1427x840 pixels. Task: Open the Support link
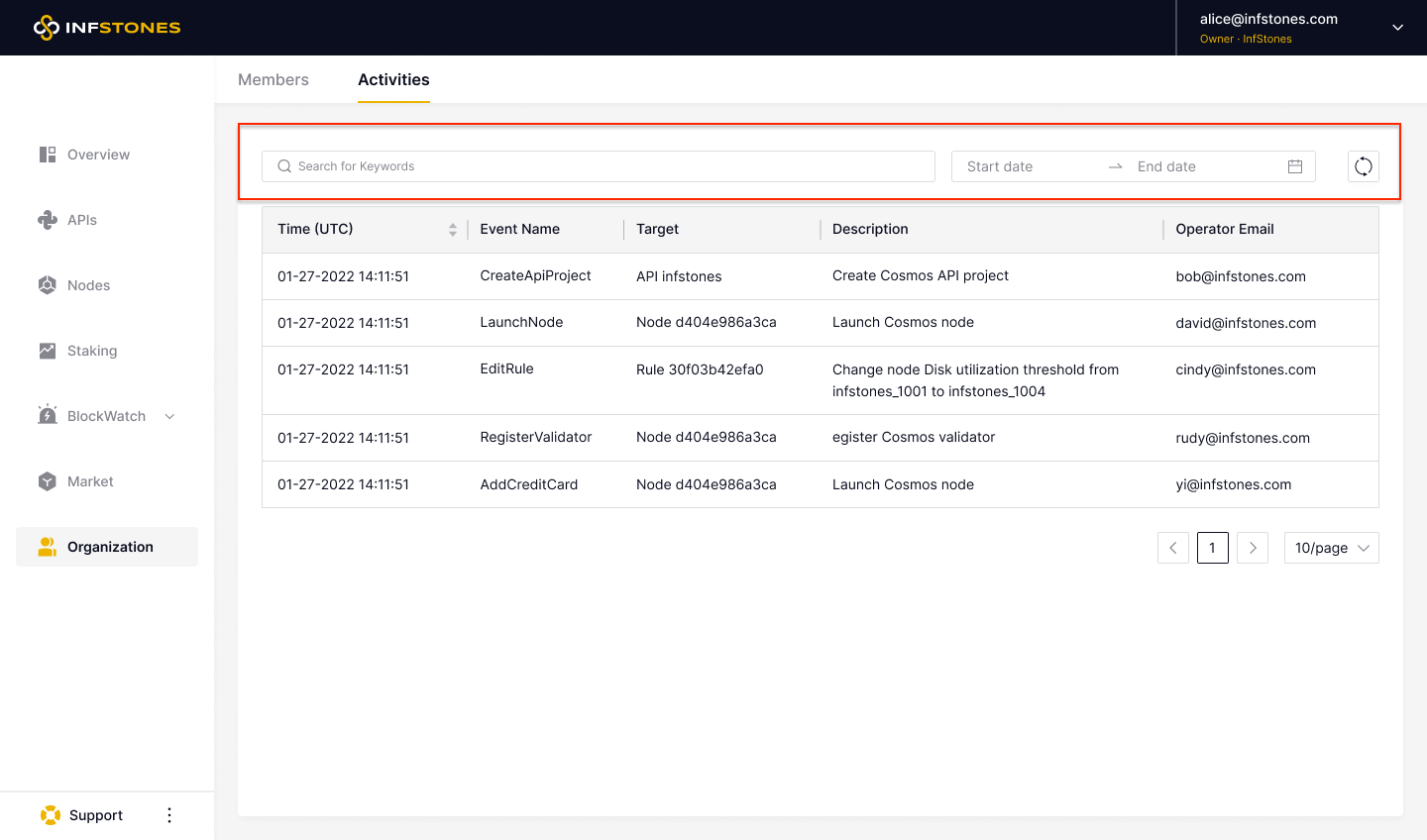[96, 815]
